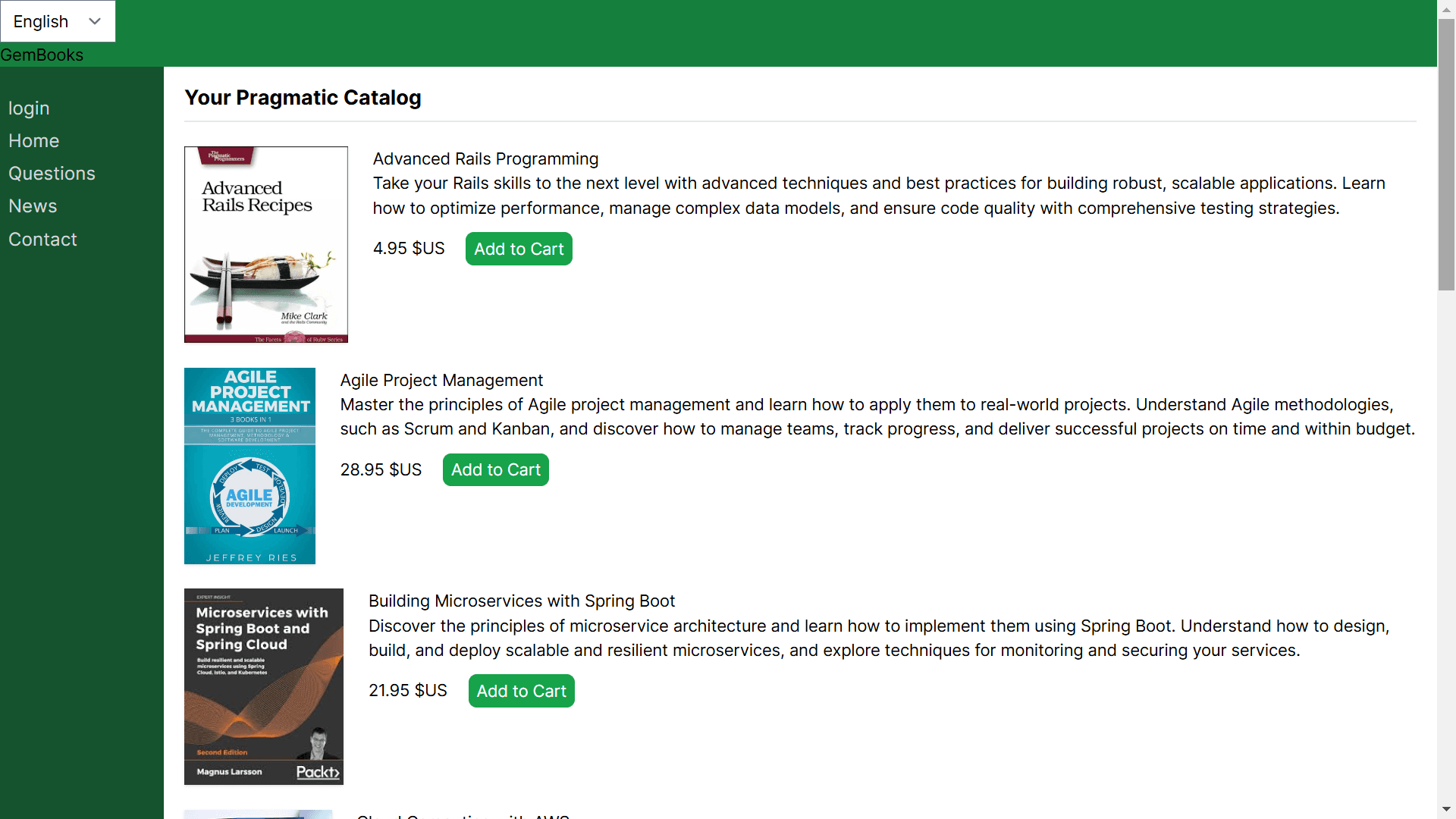This screenshot has width=1456, height=819.
Task: Go to the Home sidebar link
Action: [x=33, y=141]
